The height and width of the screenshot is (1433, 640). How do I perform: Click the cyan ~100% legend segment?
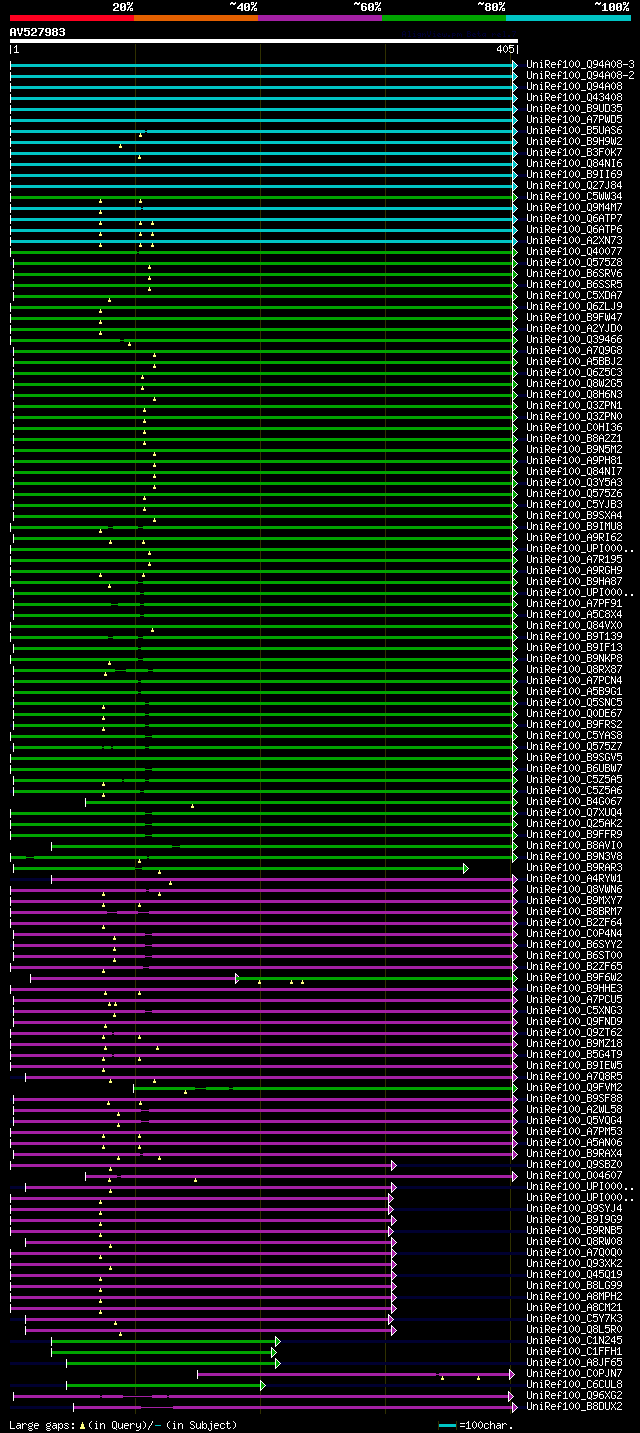(568, 18)
